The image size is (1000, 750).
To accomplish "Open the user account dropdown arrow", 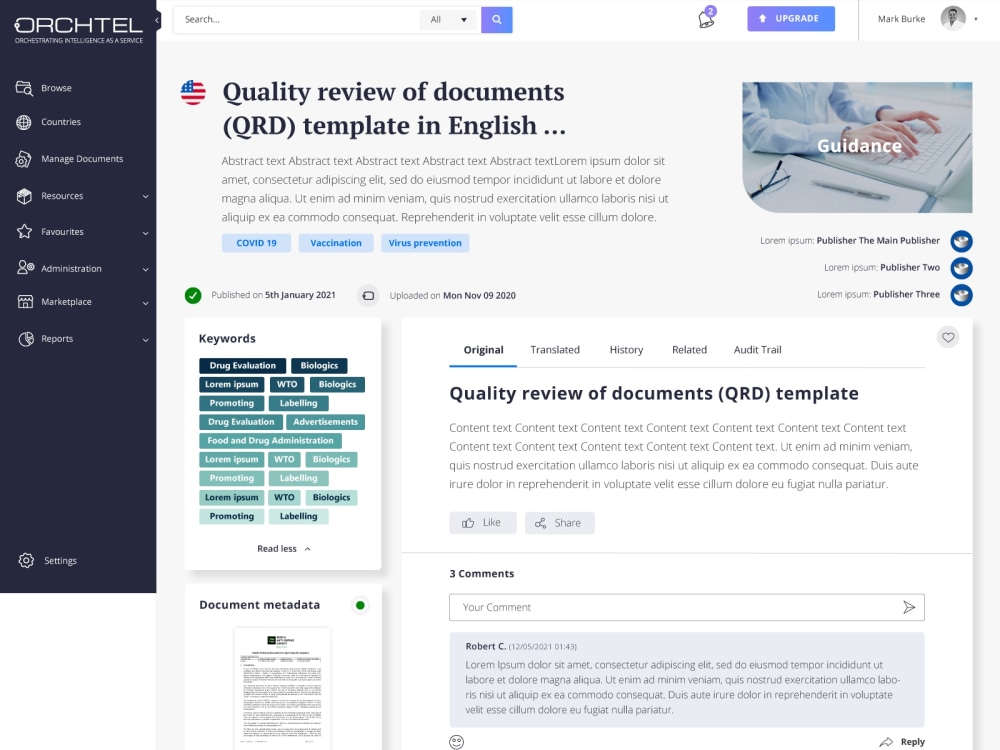I will (976, 19).
